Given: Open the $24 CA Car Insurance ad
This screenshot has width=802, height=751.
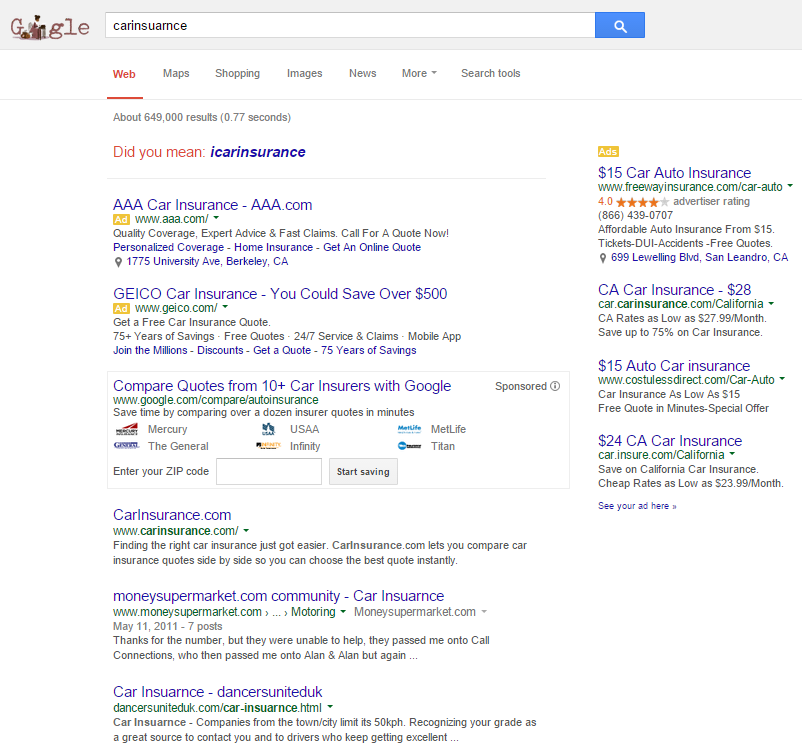Looking at the screenshot, I should coord(670,440).
